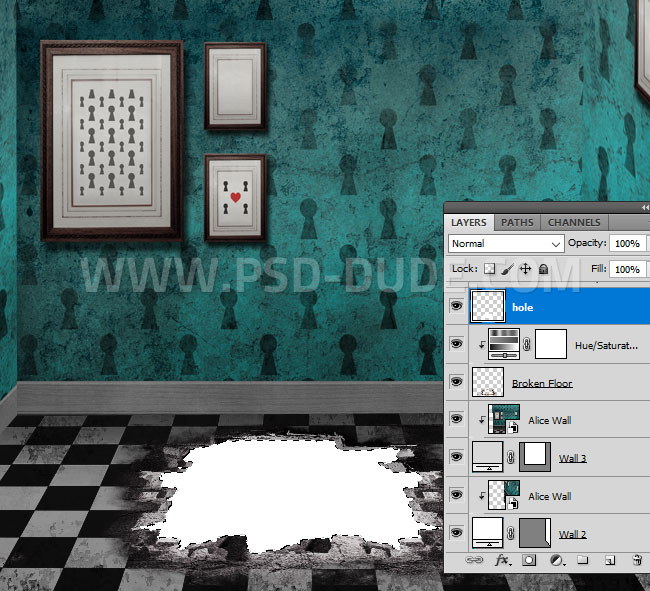Viewport: 650px width, 591px height.
Task: Switch to the Paths tab
Action: 517,222
